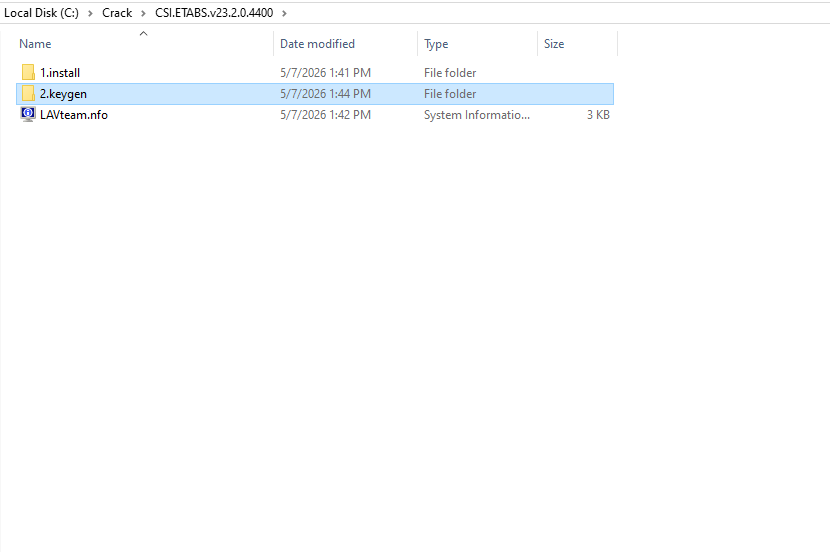Click the 2.keygen folder icon
Image resolution: width=830 pixels, height=552 pixels.
tap(28, 94)
